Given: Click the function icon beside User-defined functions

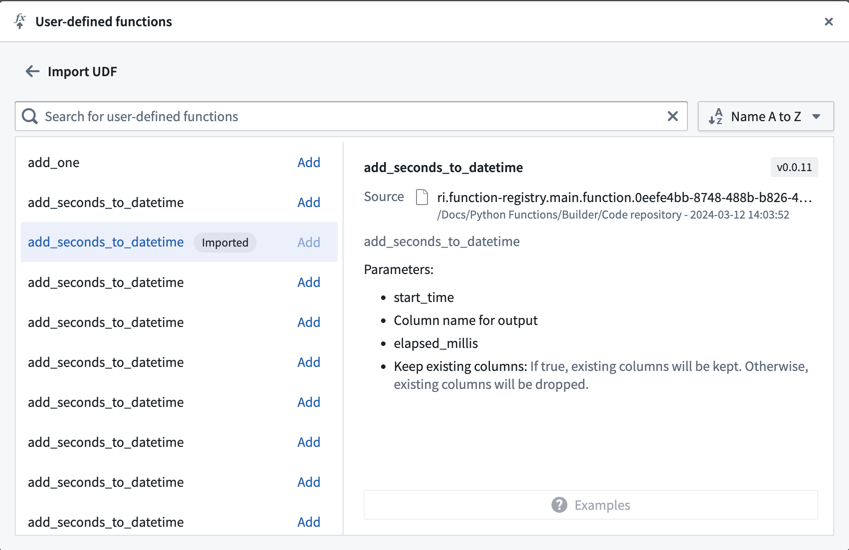Looking at the screenshot, I should [x=20, y=21].
